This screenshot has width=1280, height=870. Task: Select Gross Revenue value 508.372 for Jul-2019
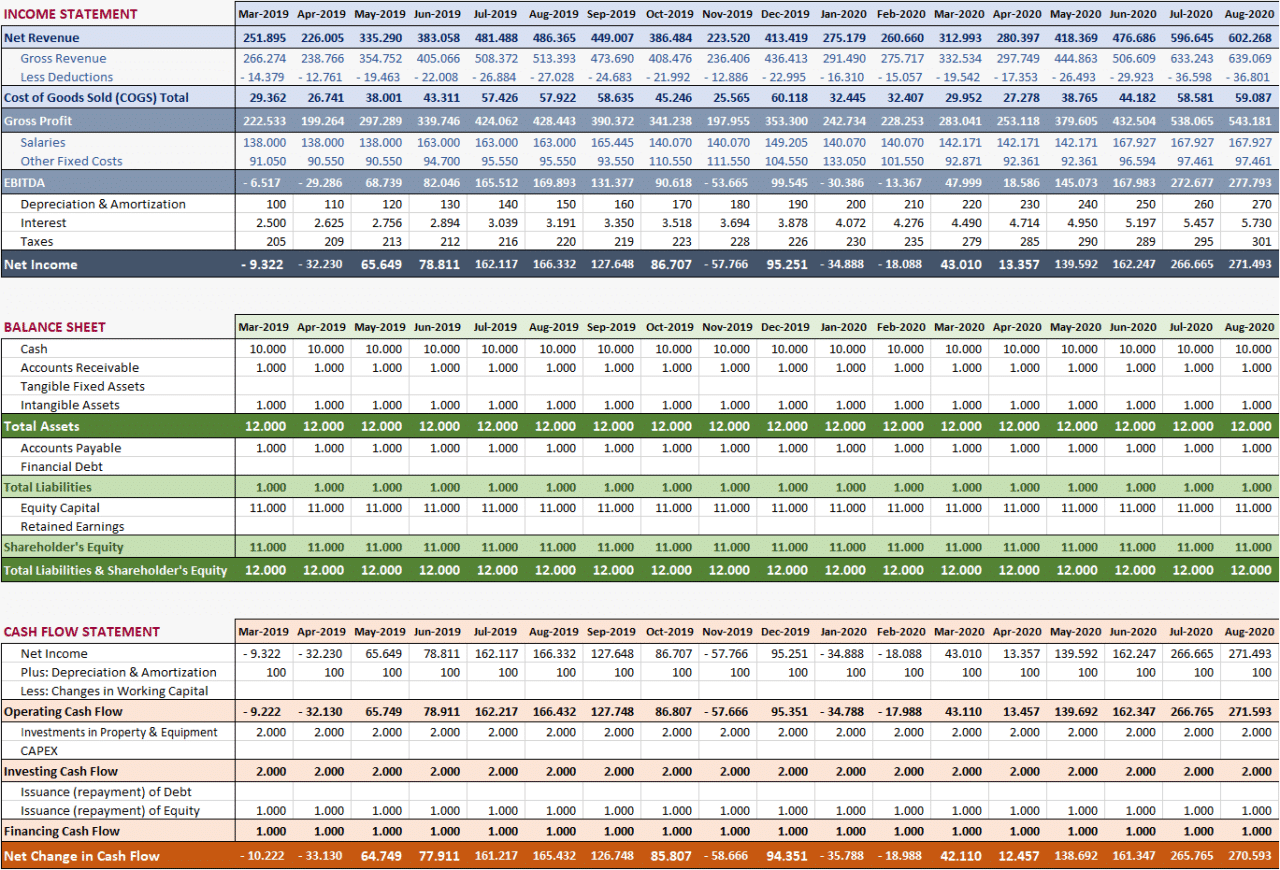pyautogui.click(x=497, y=59)
